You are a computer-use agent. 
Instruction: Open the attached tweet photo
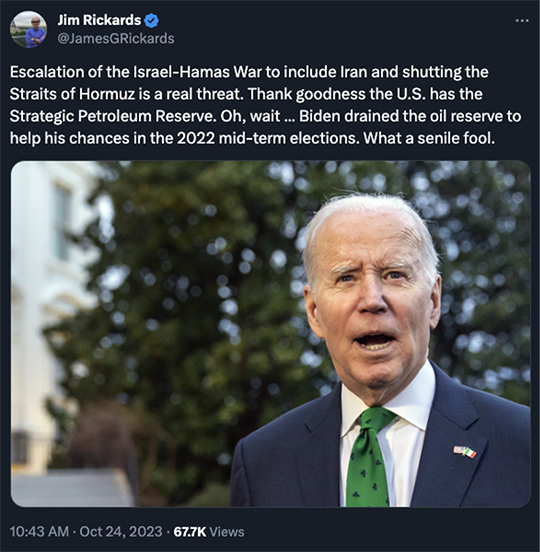[271, 334]
